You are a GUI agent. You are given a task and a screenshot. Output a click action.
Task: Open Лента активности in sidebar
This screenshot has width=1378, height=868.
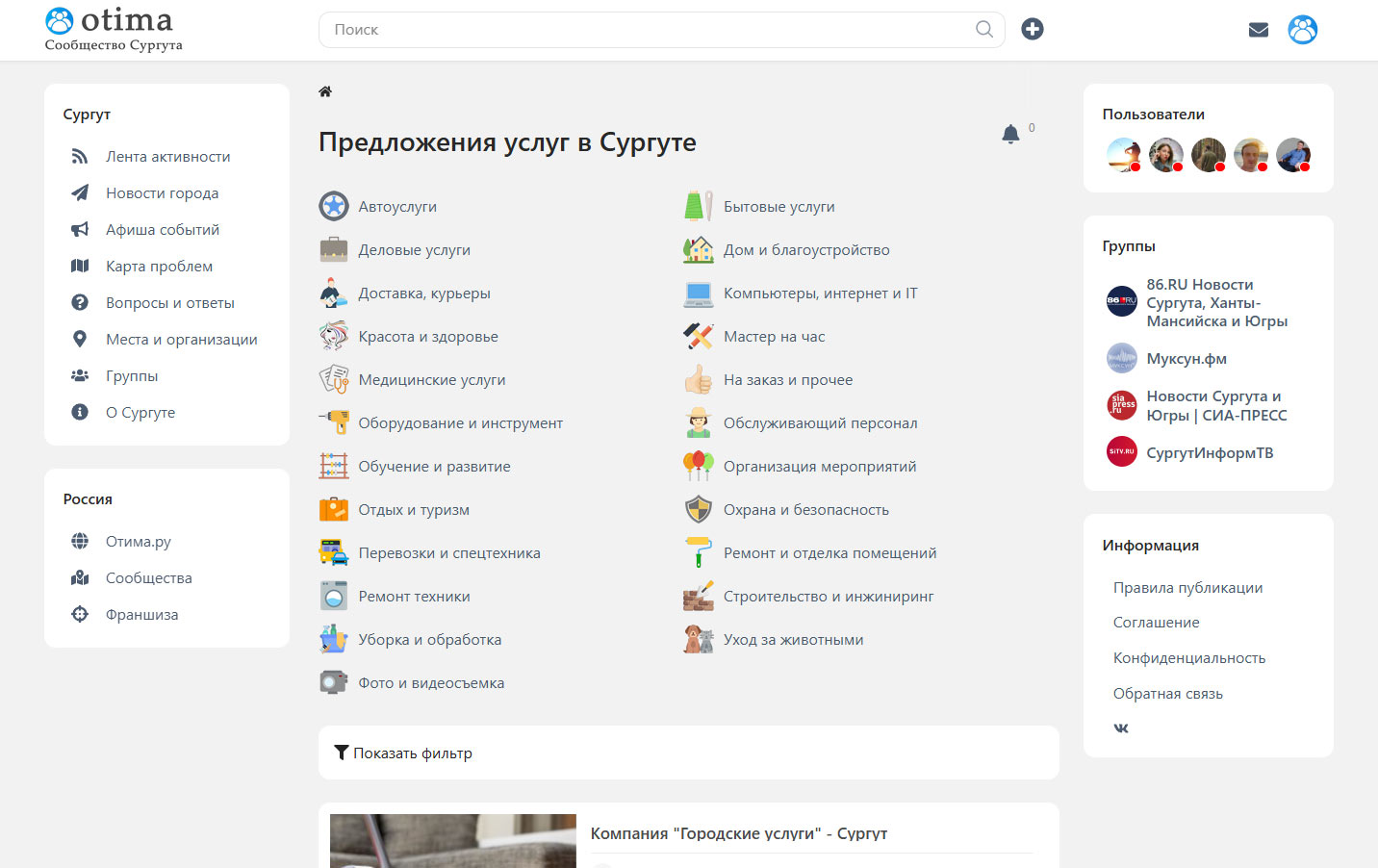(167, 156)
